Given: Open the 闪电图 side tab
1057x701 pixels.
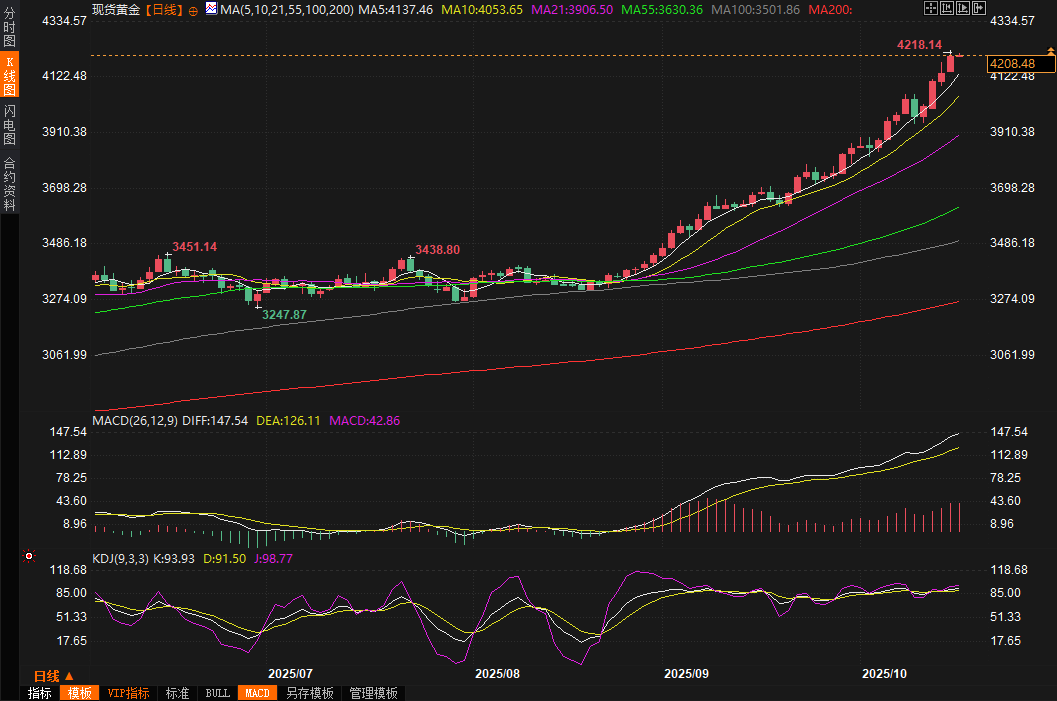Looking at the screenshot, I should 9,124.
